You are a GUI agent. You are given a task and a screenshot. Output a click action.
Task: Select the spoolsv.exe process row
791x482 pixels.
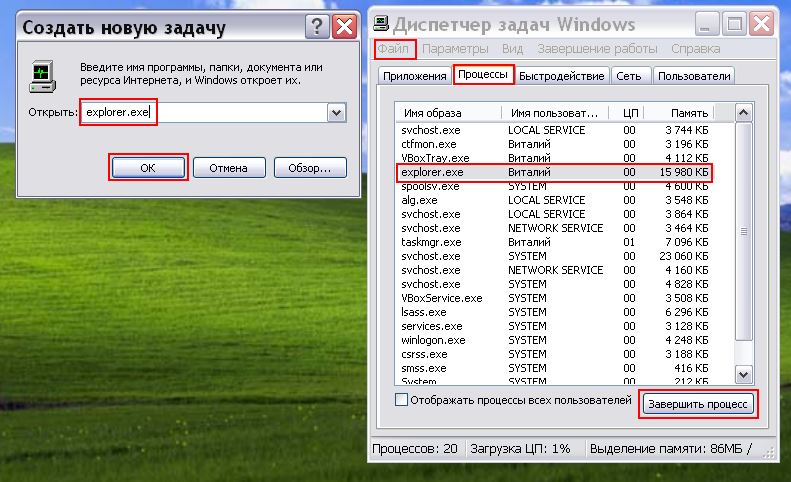point(554,186)
